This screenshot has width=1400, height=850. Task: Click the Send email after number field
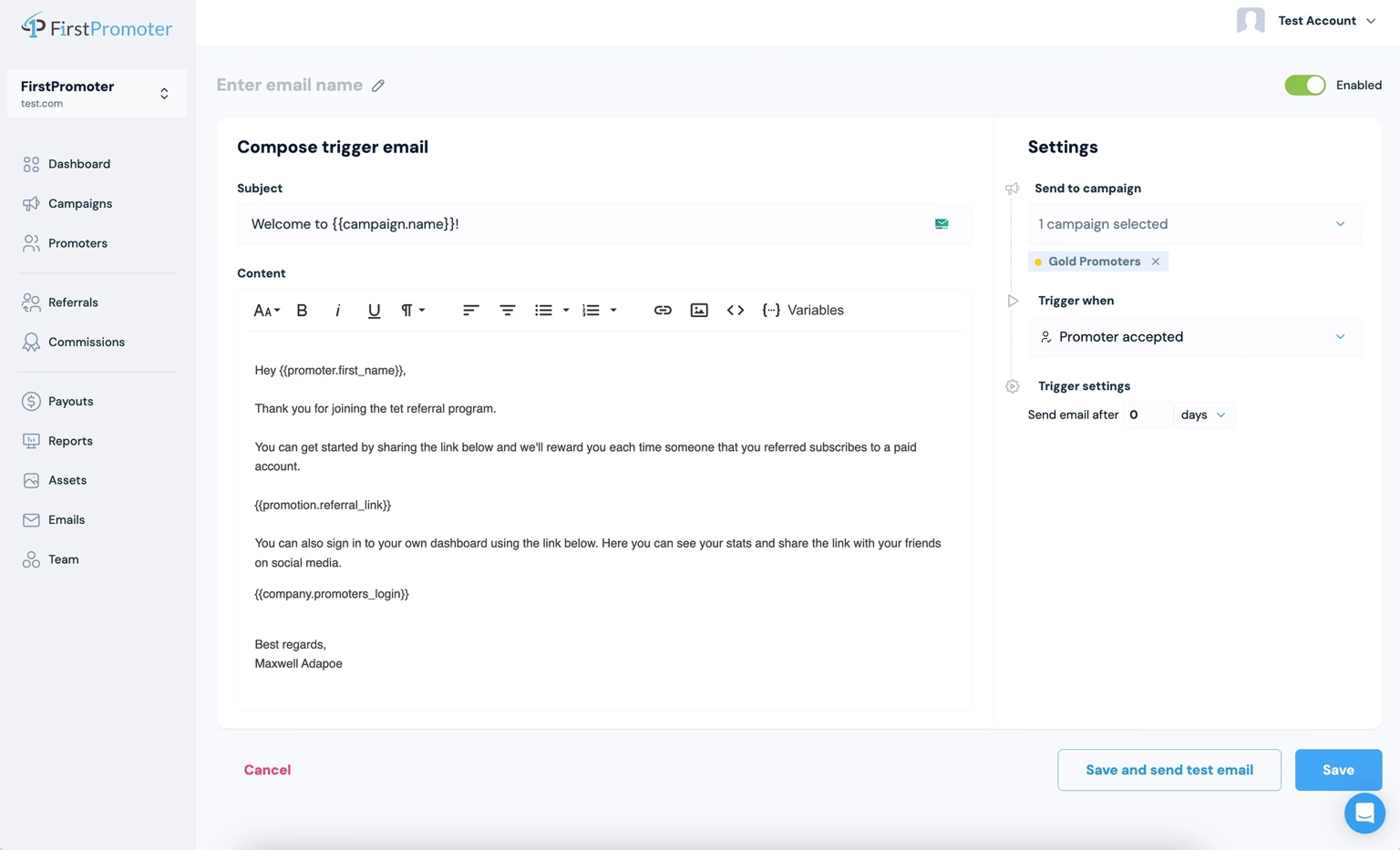(x=1147, y=415)
